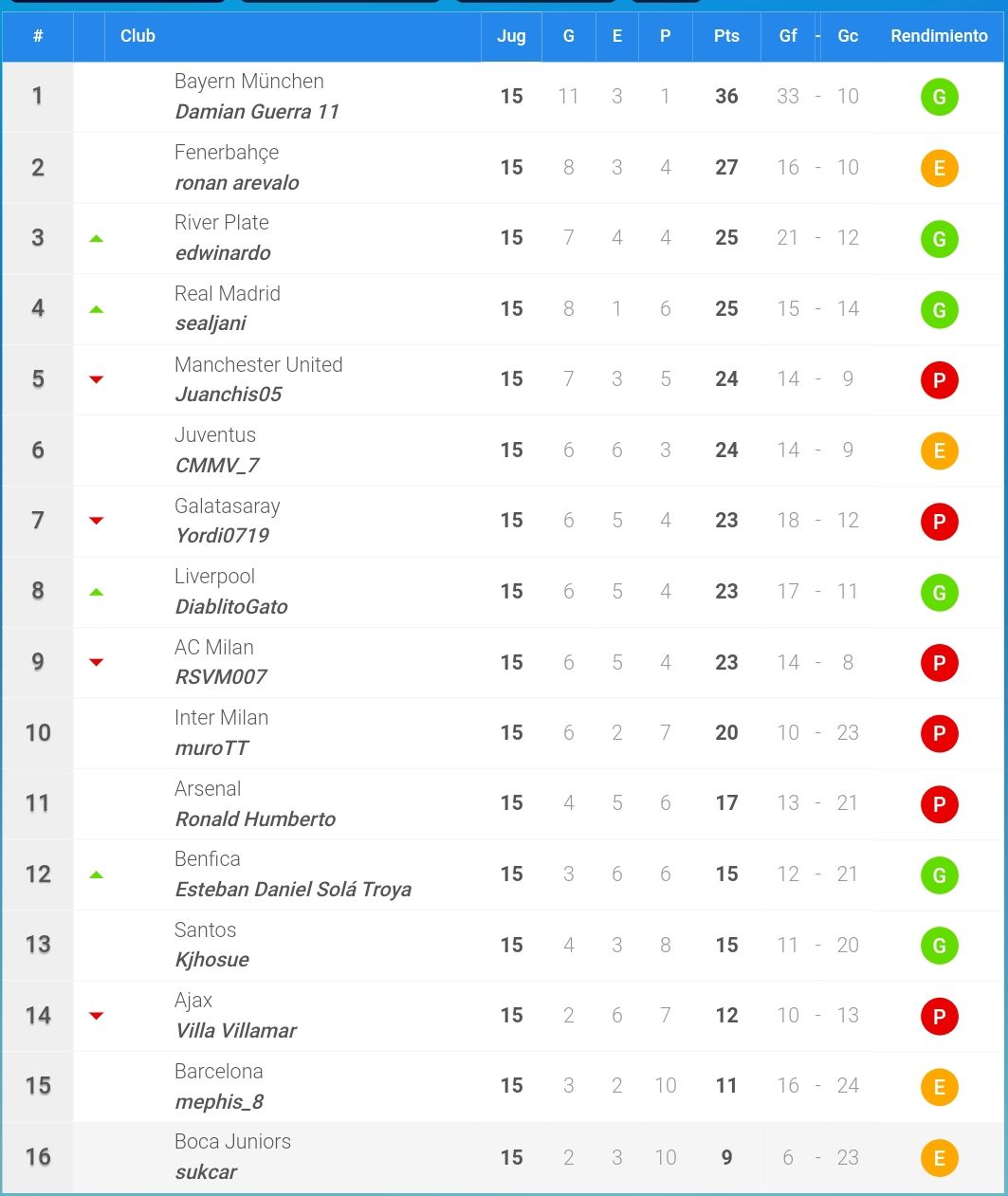Click Fenerbahçe's orange E performance badge
Viewport: 1008px width, 1196px height.
point(939,168)
